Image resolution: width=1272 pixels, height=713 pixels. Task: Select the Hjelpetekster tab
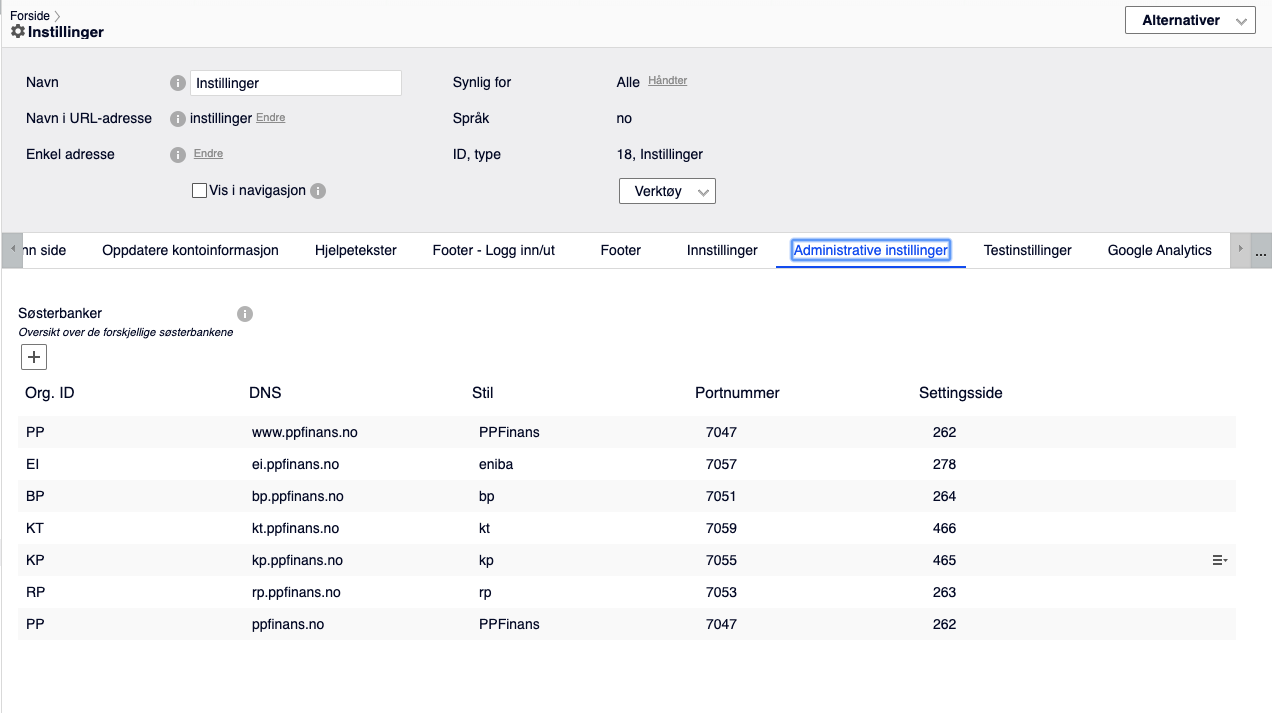pos(355,250)
